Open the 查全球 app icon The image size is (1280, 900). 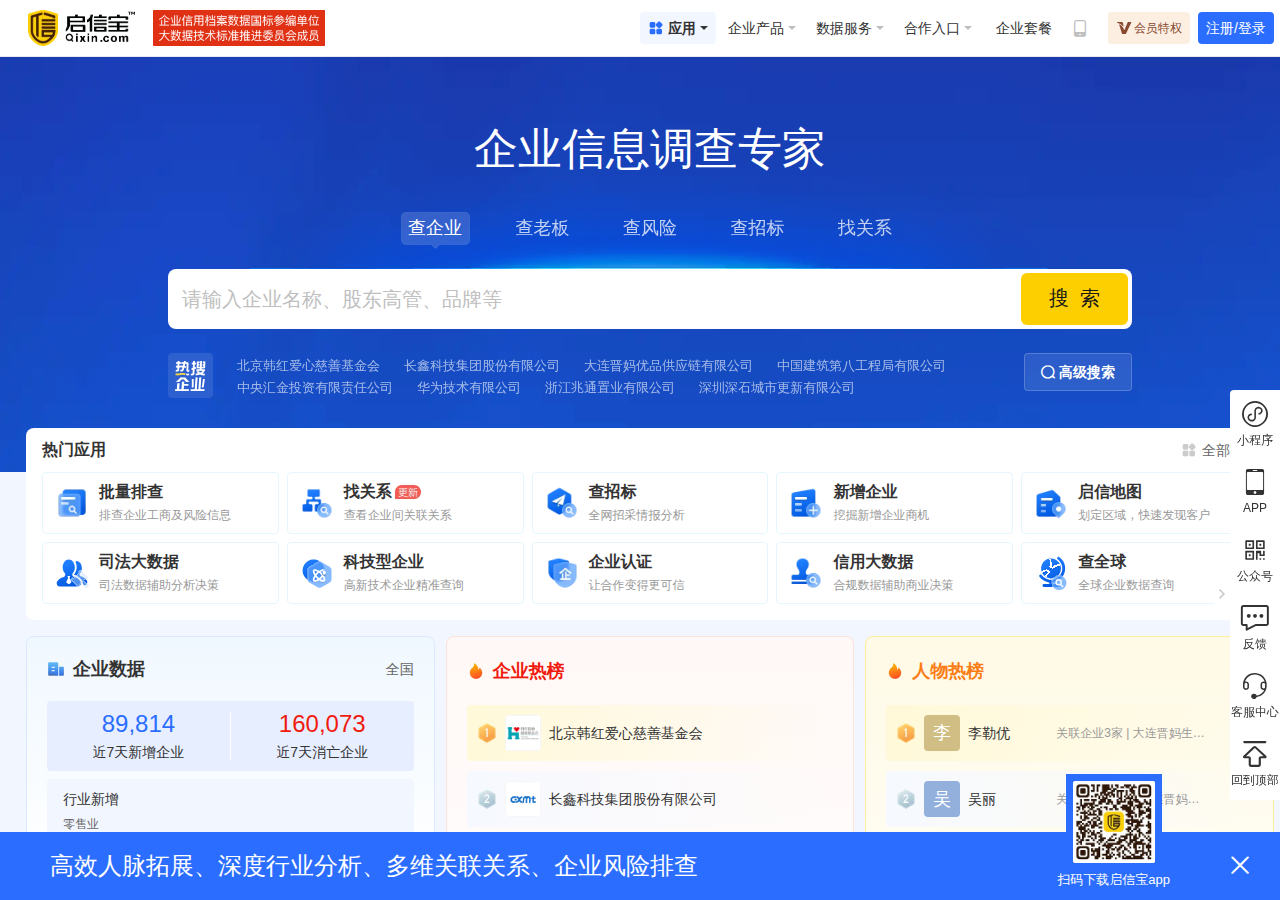tap(1050, 573)
